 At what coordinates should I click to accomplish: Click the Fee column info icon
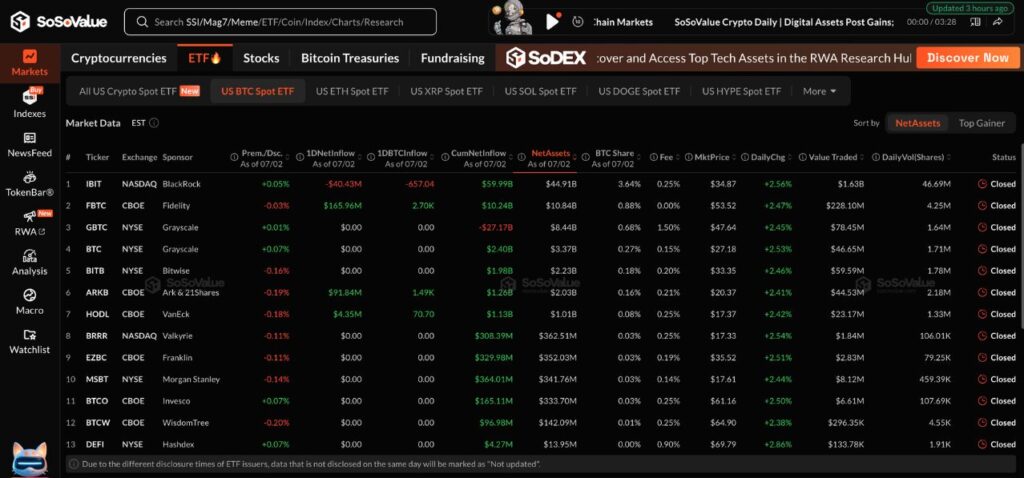(x=653, y=157)
